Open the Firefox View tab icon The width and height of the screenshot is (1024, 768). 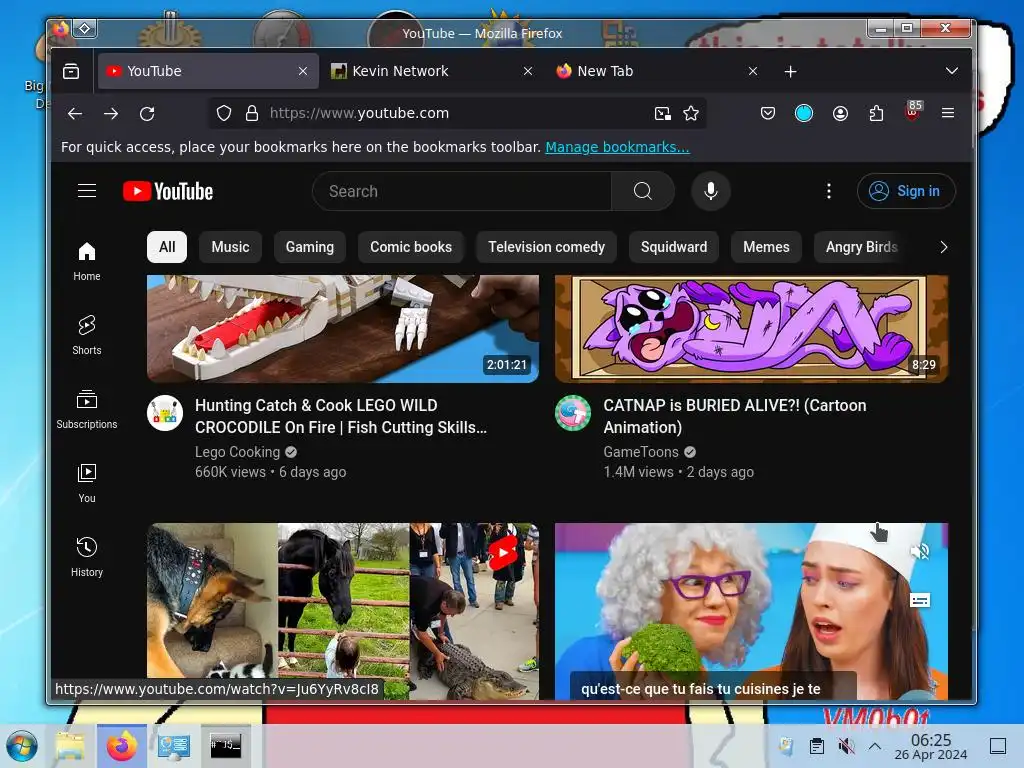pos(71,71)
